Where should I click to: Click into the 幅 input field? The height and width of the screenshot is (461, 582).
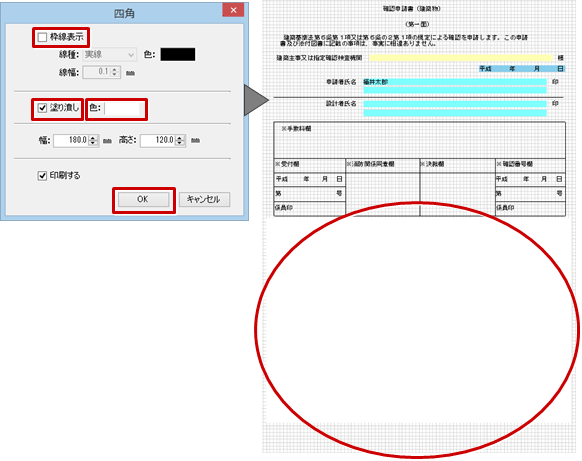(x=71, y=141)
